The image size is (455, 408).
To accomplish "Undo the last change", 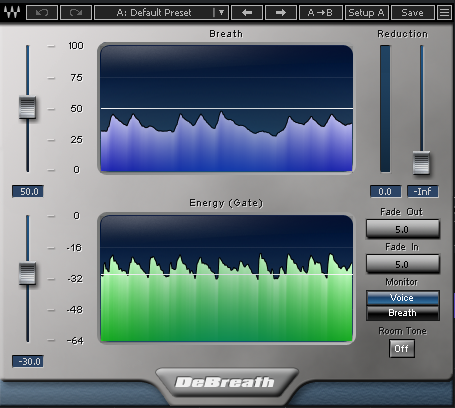I will [x=42, y=13].
